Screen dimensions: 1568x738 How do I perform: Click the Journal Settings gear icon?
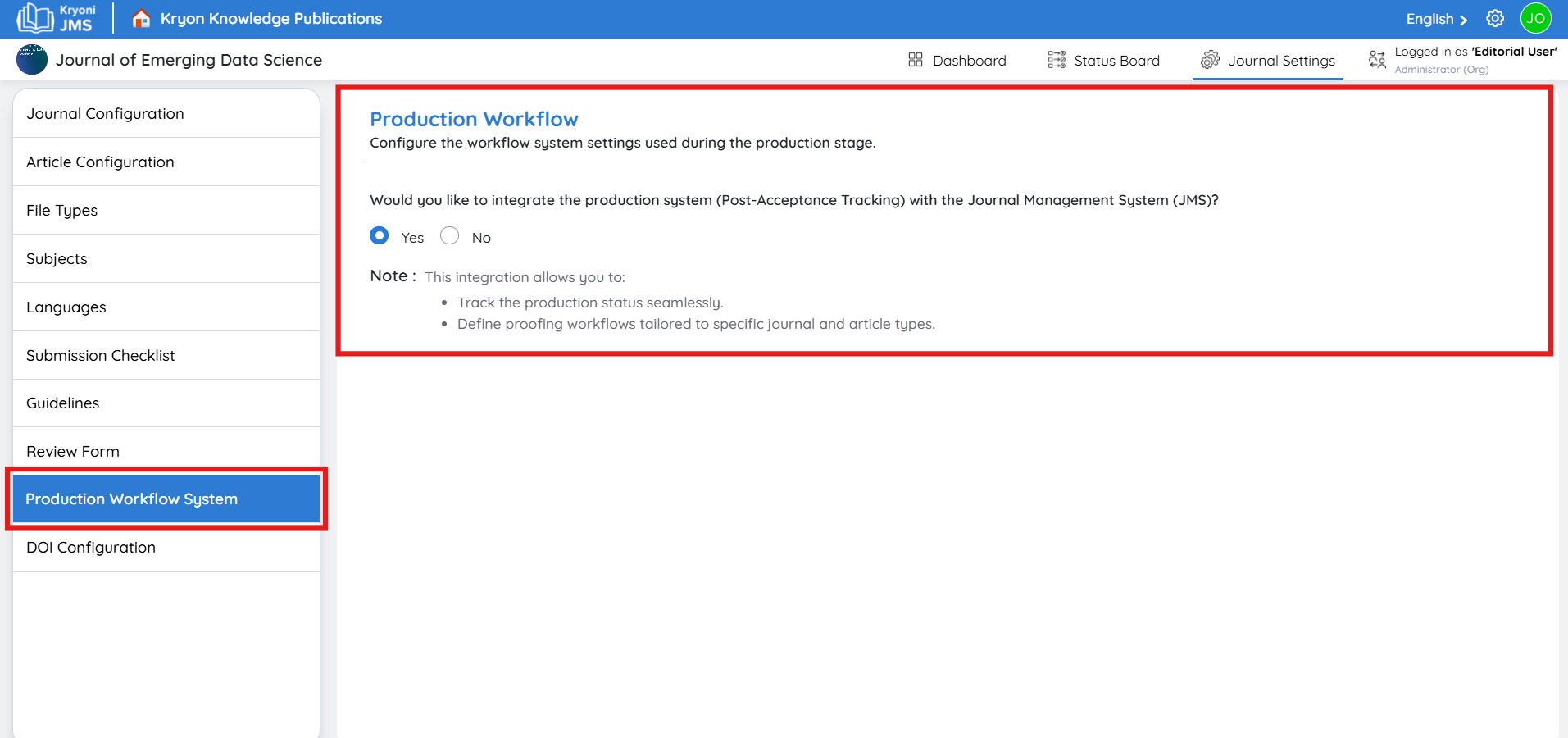coord(1210,60)
